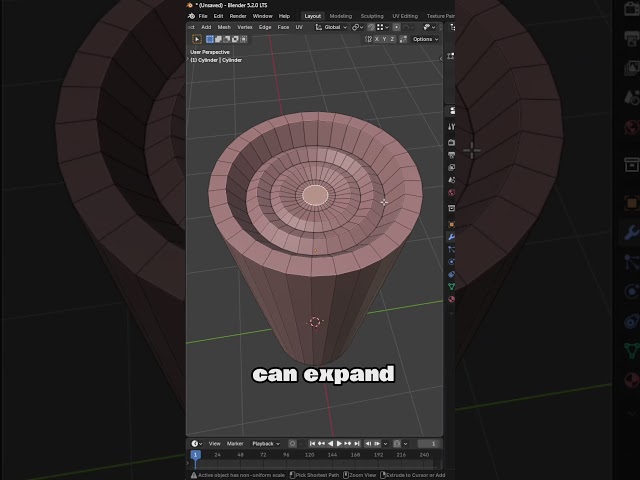Choose the Extend selection mode icon

coord(218,39)
